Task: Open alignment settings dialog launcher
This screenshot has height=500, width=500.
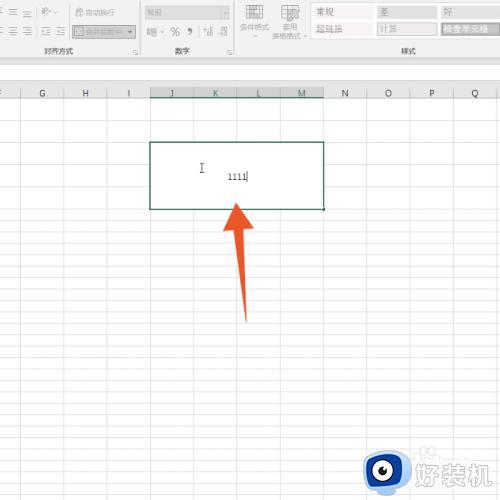Action: (135, 52)
